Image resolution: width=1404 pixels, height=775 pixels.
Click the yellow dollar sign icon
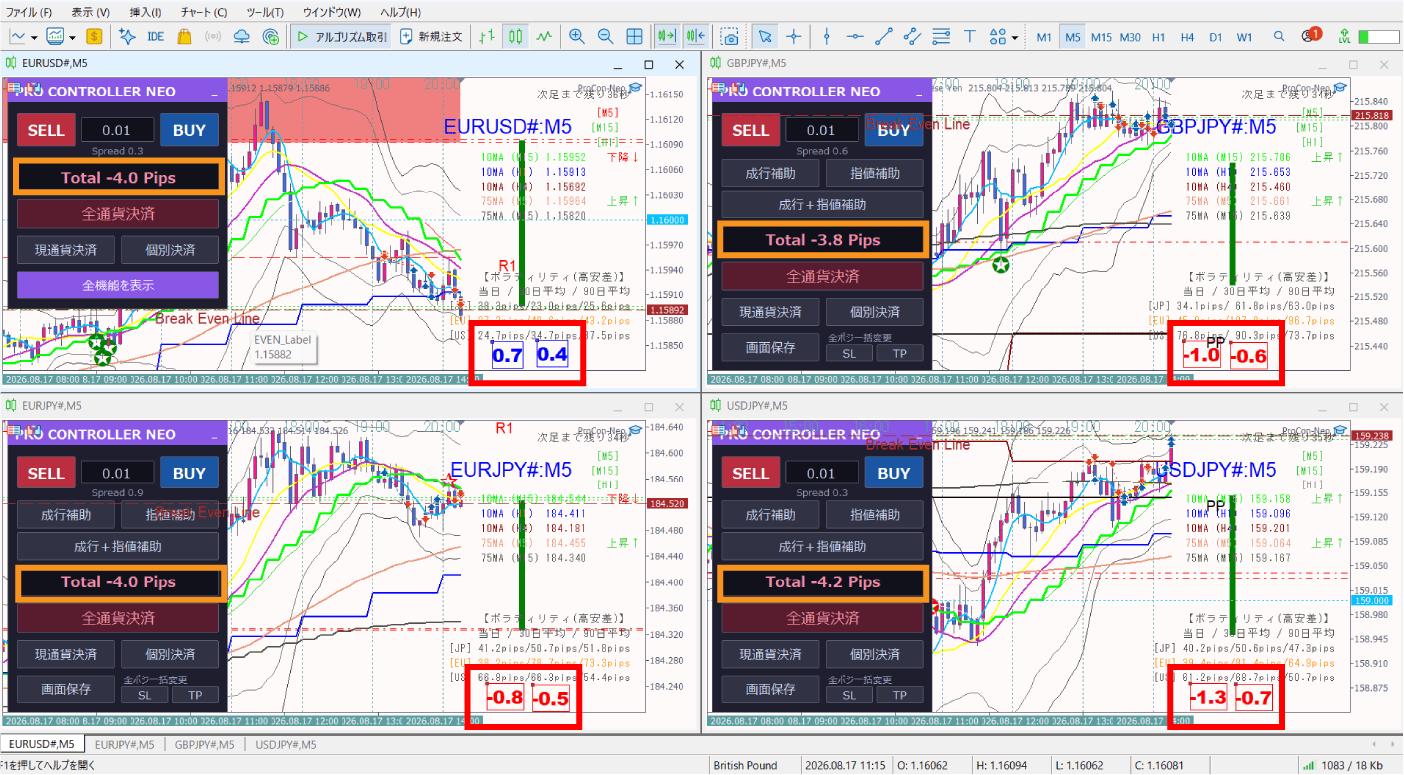(94, 36)
